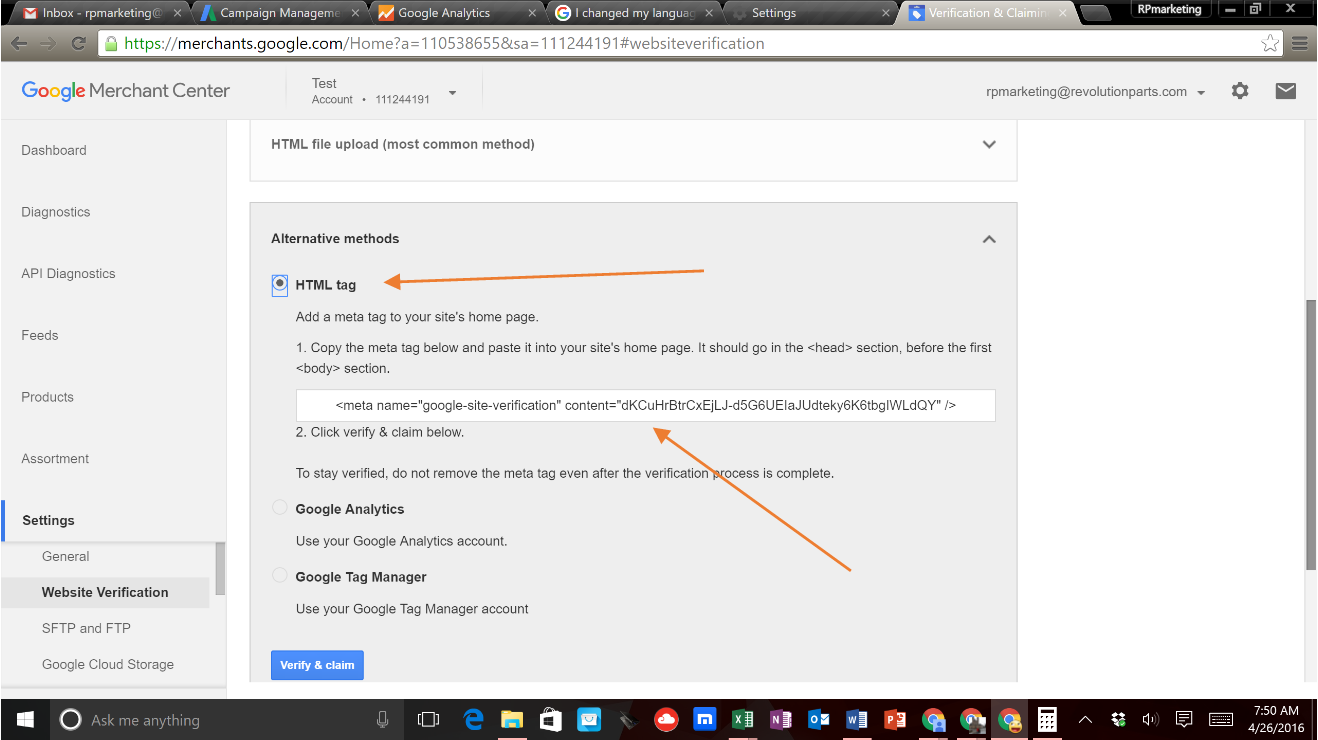Click the Verify & claim button

coord(317,665)
